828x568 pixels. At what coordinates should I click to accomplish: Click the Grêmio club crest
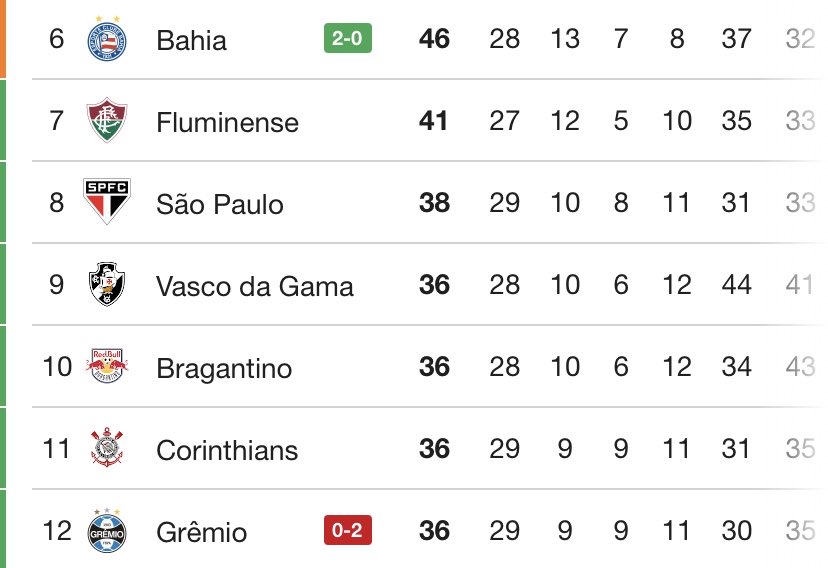[106, 531]
